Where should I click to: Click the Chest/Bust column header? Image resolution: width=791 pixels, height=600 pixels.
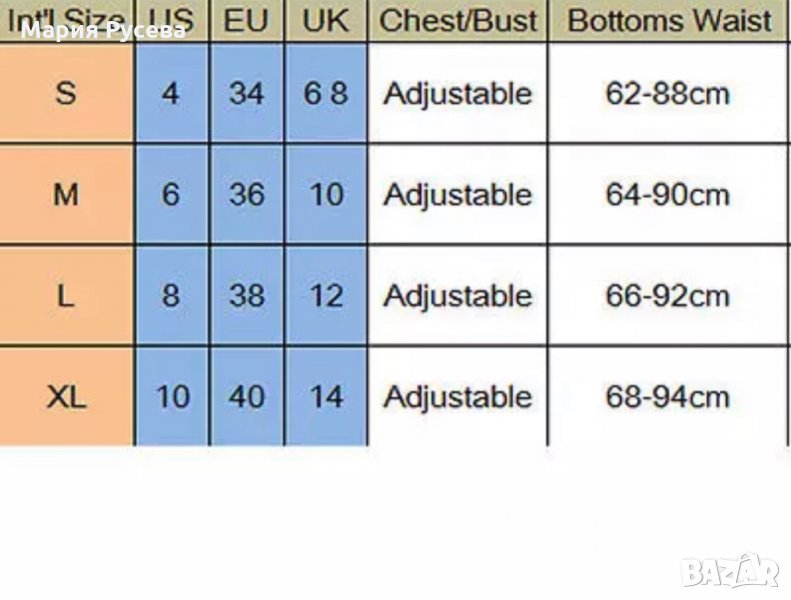[458, 20]
